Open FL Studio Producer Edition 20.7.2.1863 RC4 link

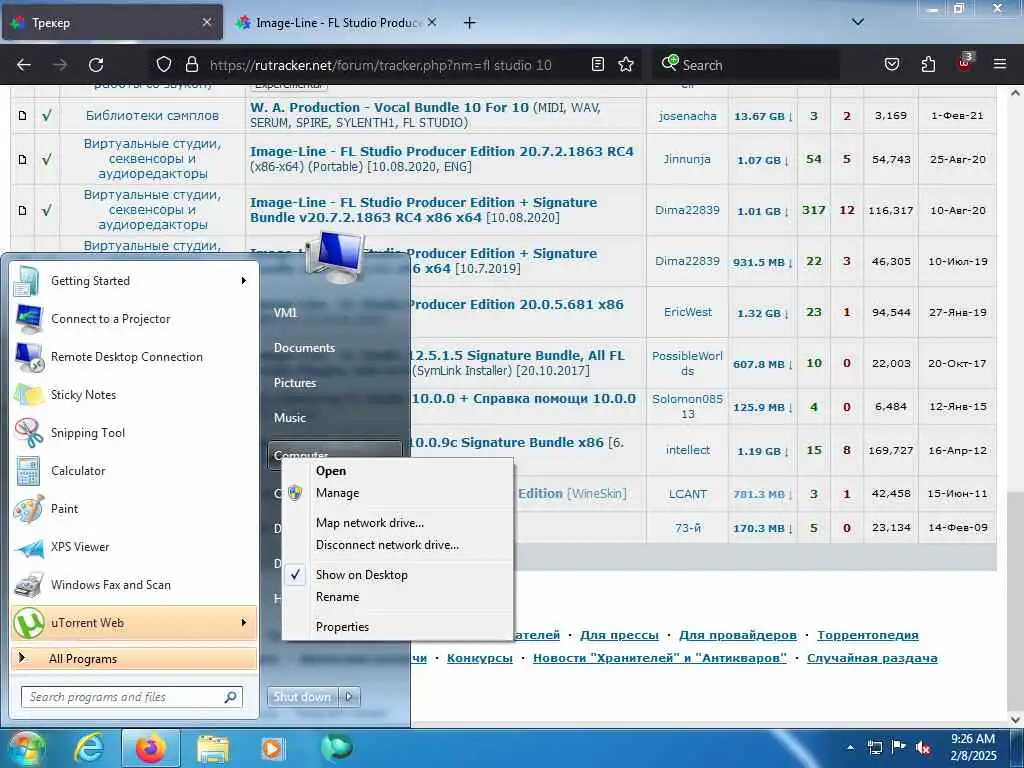pos(441,152)
